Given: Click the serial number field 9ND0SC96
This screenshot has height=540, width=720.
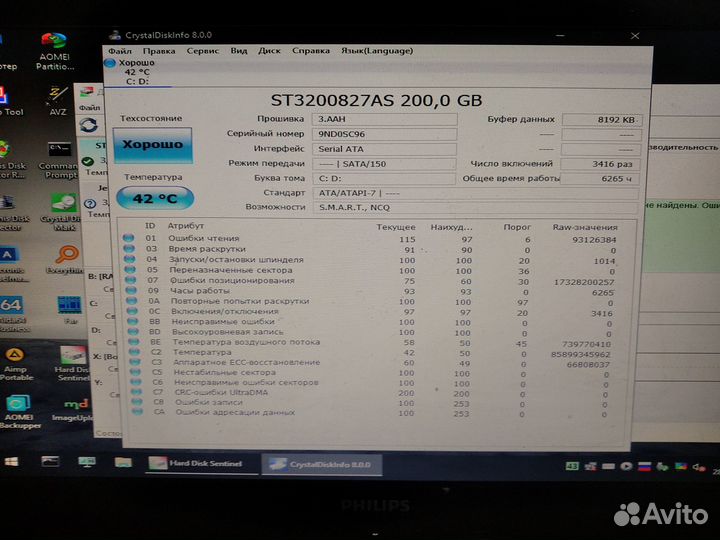Looking at the screenshot, I should click(384, 134).
